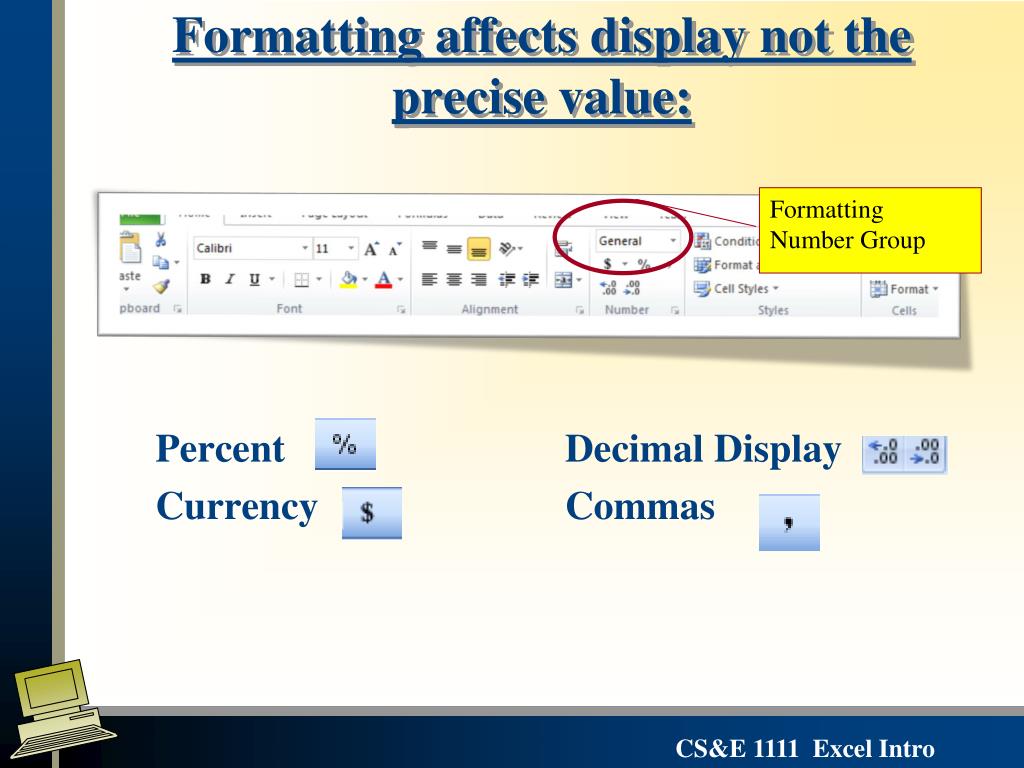Select the Format Painter brush icon
This screenshot has width=1024, height=768.
(x=161, y=286)
